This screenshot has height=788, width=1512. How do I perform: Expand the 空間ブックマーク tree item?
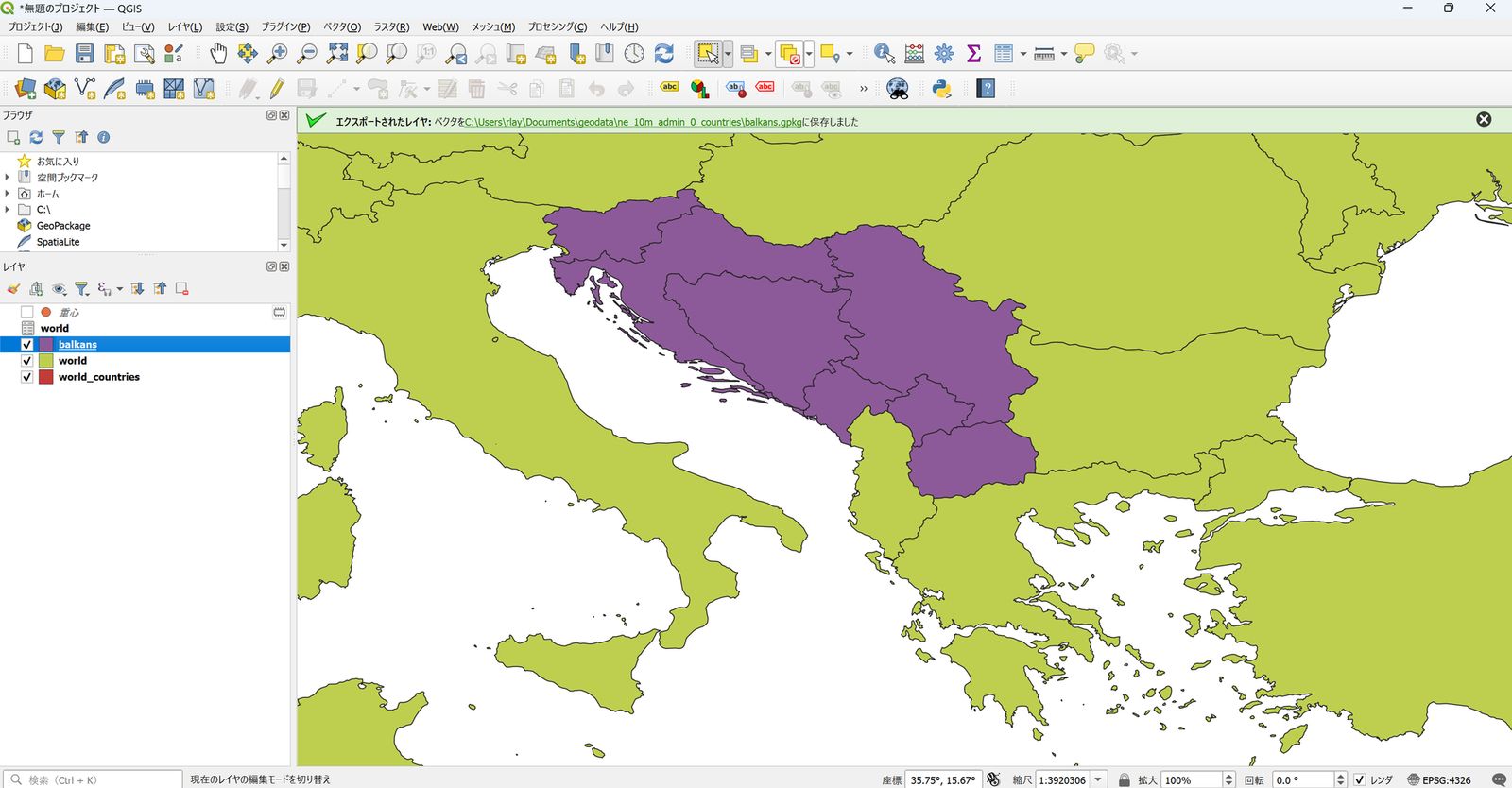[x=8, y=178]
